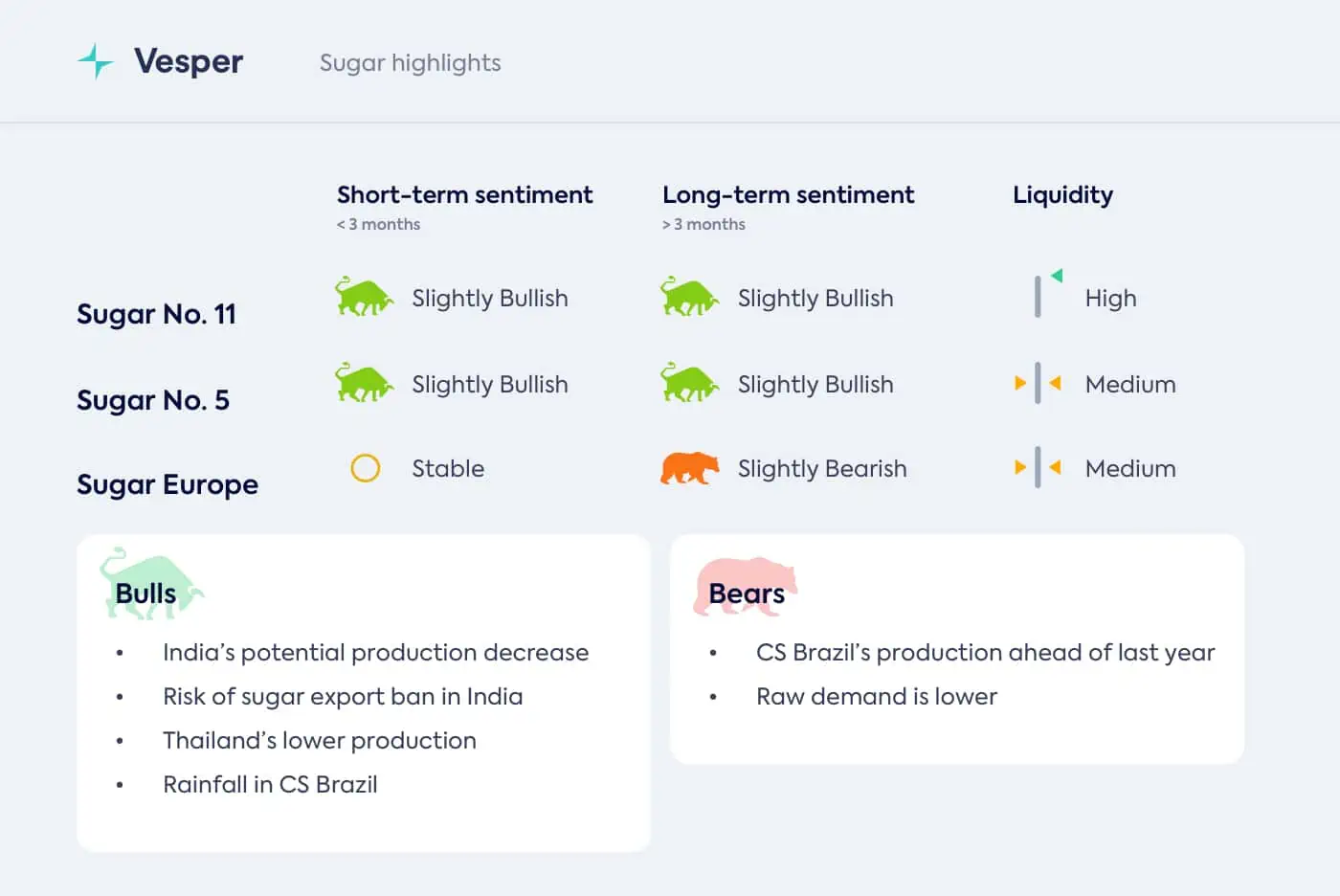The image size is (1340, 896).
Task: Click Sugar No. 5 Medium liquidity icon
Action: click(1038, 384)
